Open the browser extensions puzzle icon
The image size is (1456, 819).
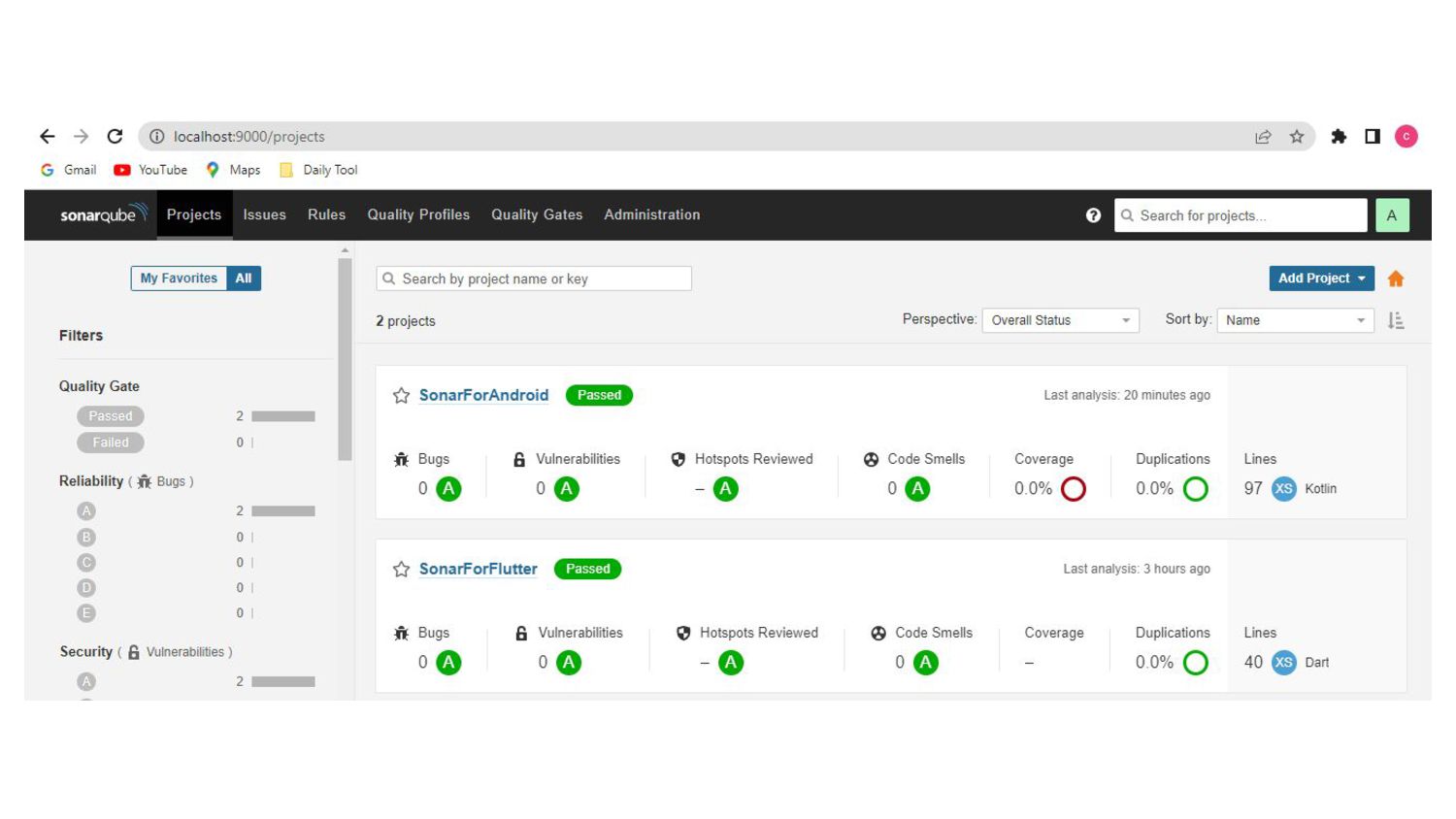[1339, 137]
